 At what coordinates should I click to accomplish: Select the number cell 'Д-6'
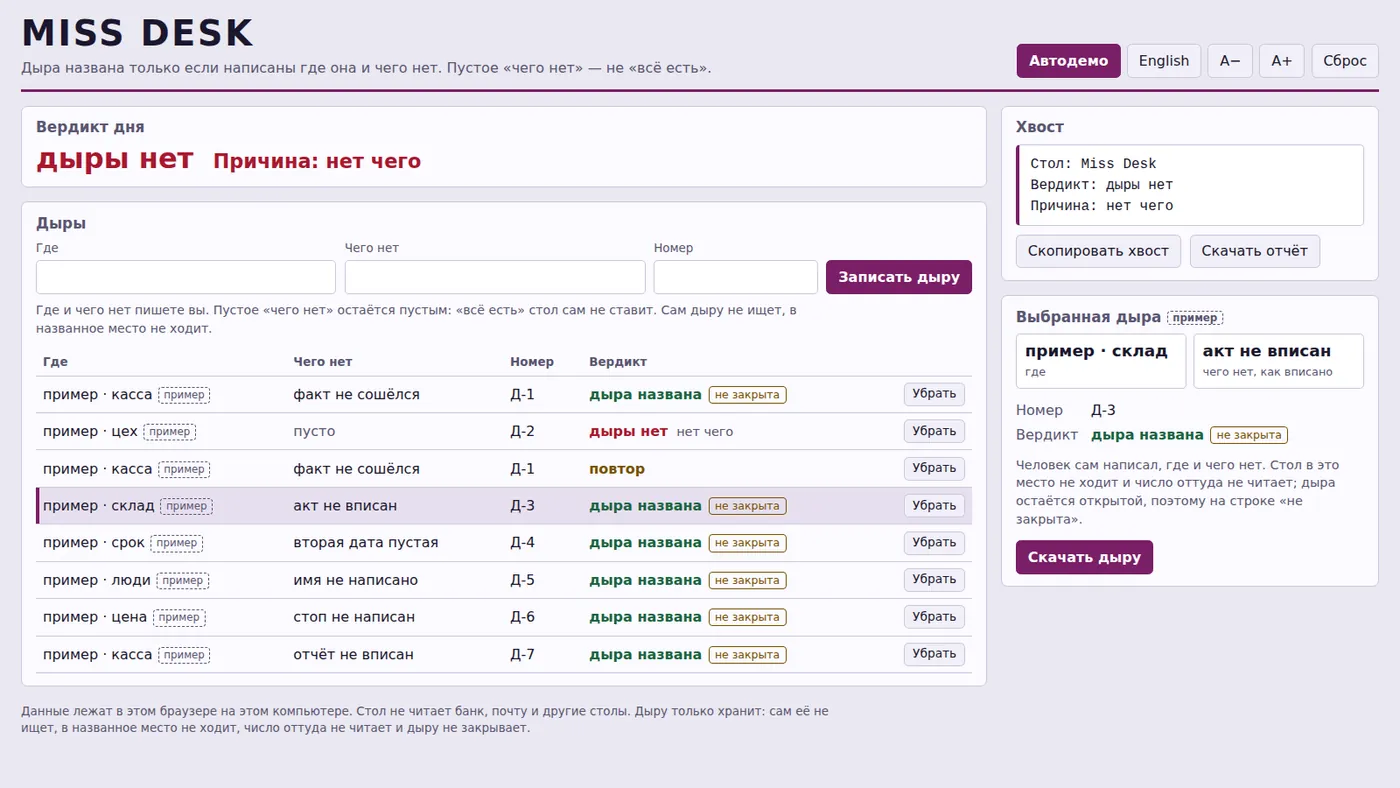(523, 617)
